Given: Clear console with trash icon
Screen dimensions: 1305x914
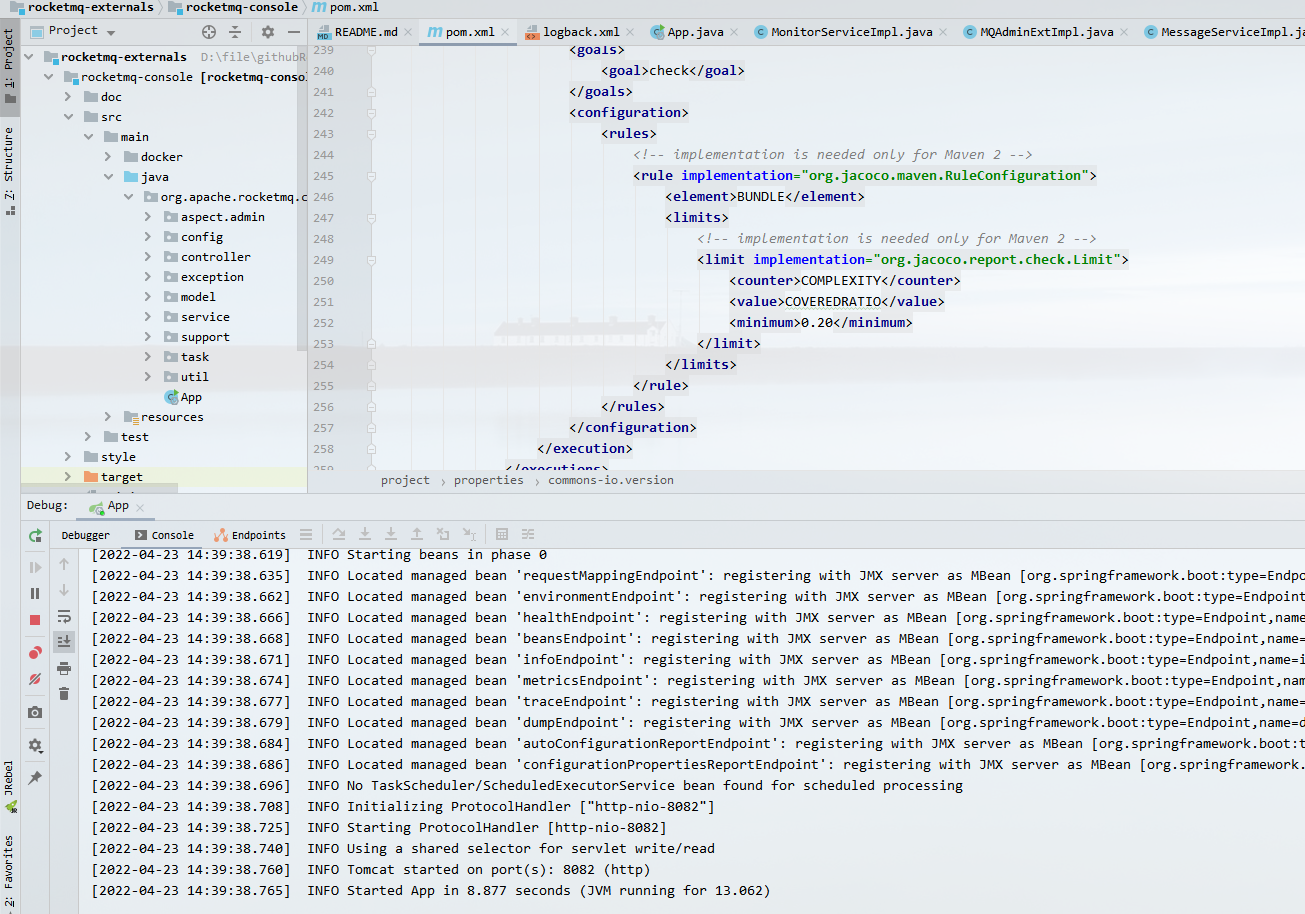Looking at the screenshot, I should pos(64,693).
